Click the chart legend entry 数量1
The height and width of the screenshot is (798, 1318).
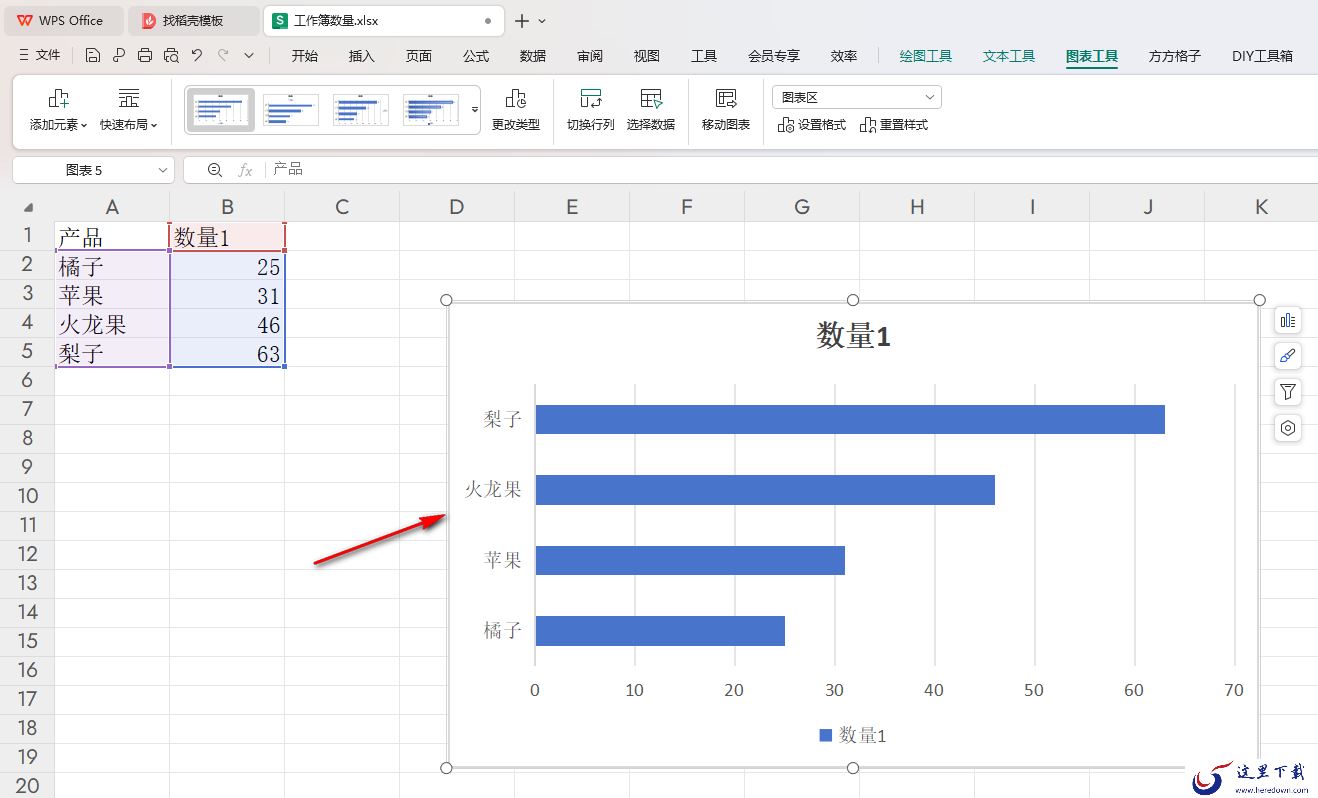[x=853, y=735]
